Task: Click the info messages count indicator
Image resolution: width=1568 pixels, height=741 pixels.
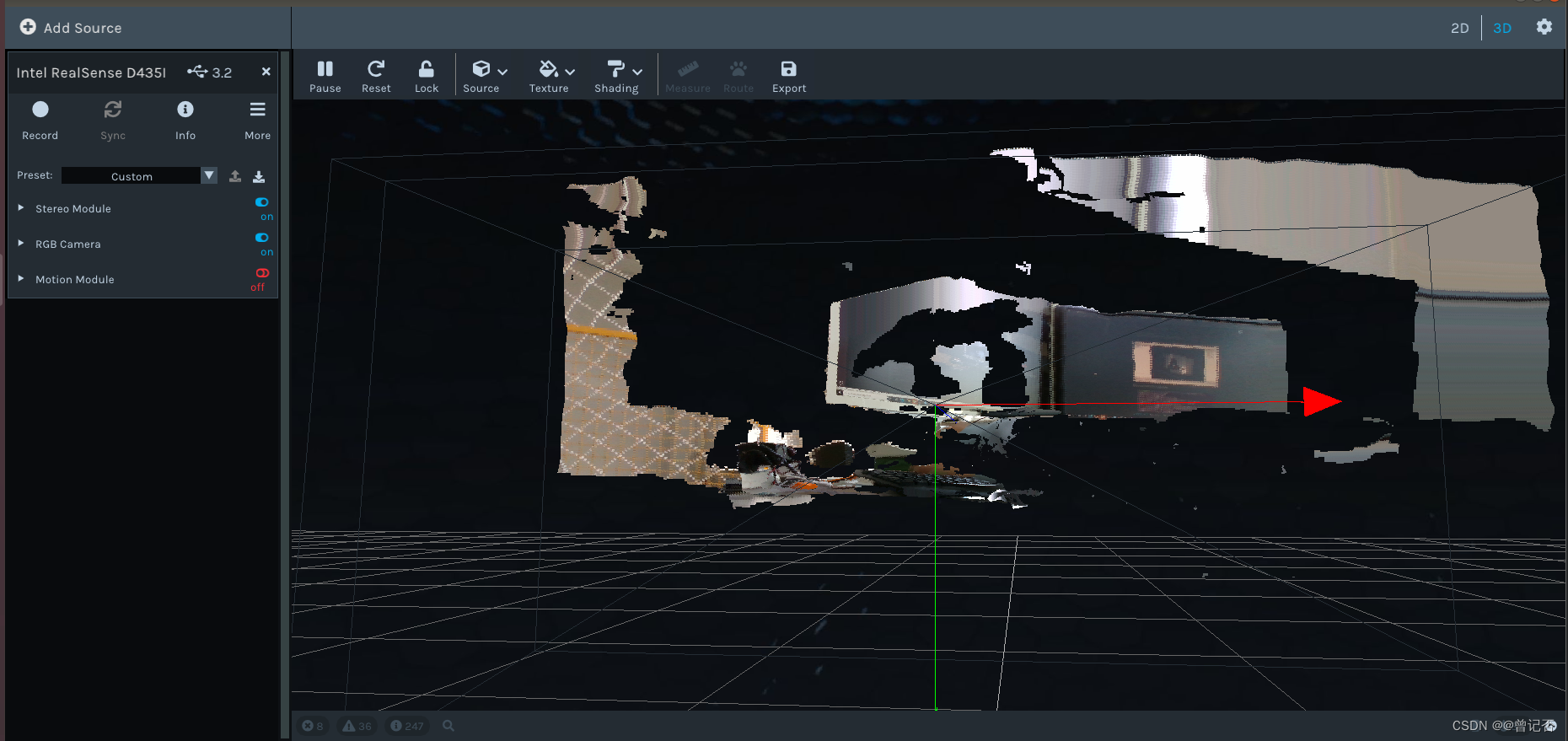Action: click(407, 726)
